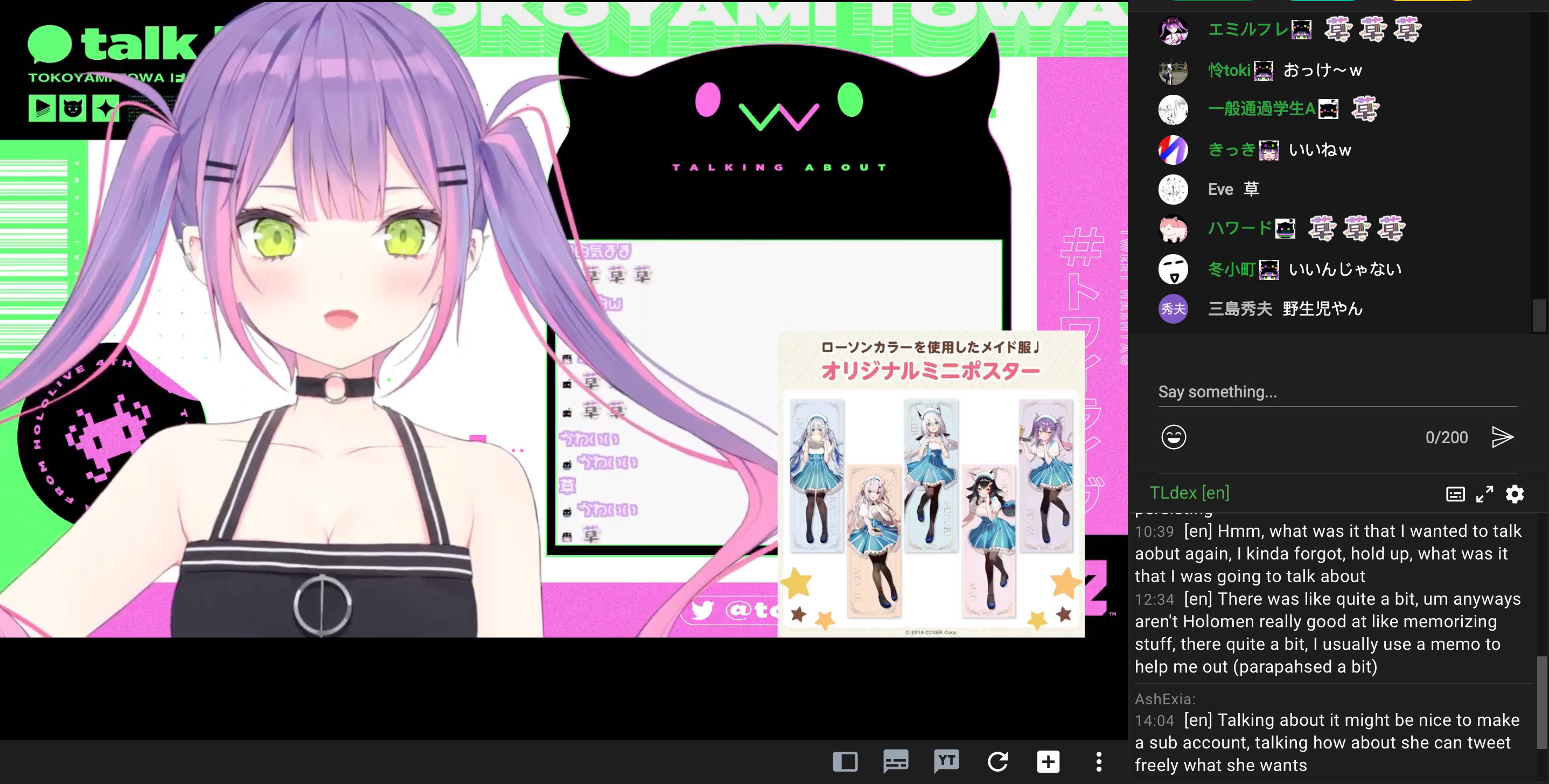
Task: Click the Eve chat user avatar
Action: (1173, 190)
